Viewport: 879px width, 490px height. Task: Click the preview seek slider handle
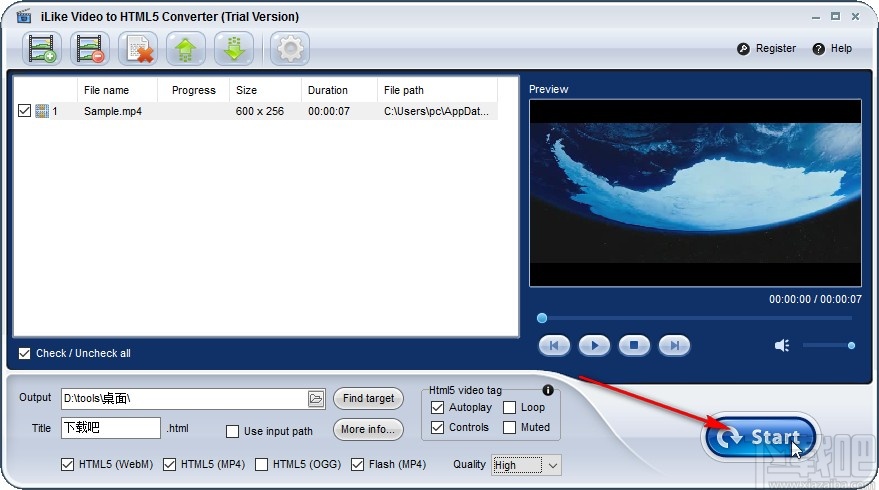point(542,318)
